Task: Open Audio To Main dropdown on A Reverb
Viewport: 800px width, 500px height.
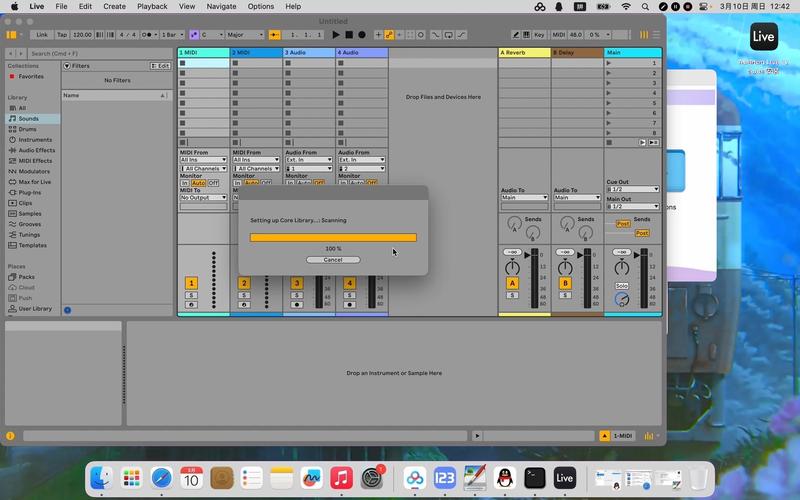Action: click(524, 197)
